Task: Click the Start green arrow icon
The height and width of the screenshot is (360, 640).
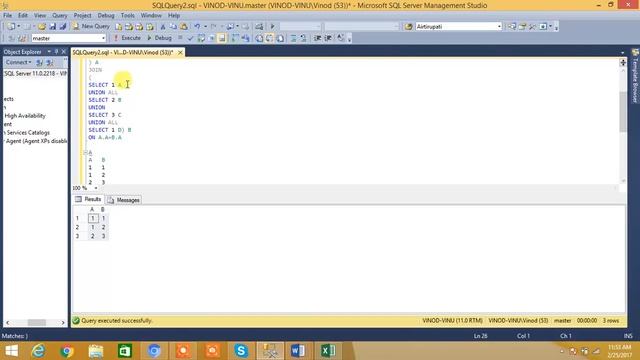Action: (x=272, y=27)
